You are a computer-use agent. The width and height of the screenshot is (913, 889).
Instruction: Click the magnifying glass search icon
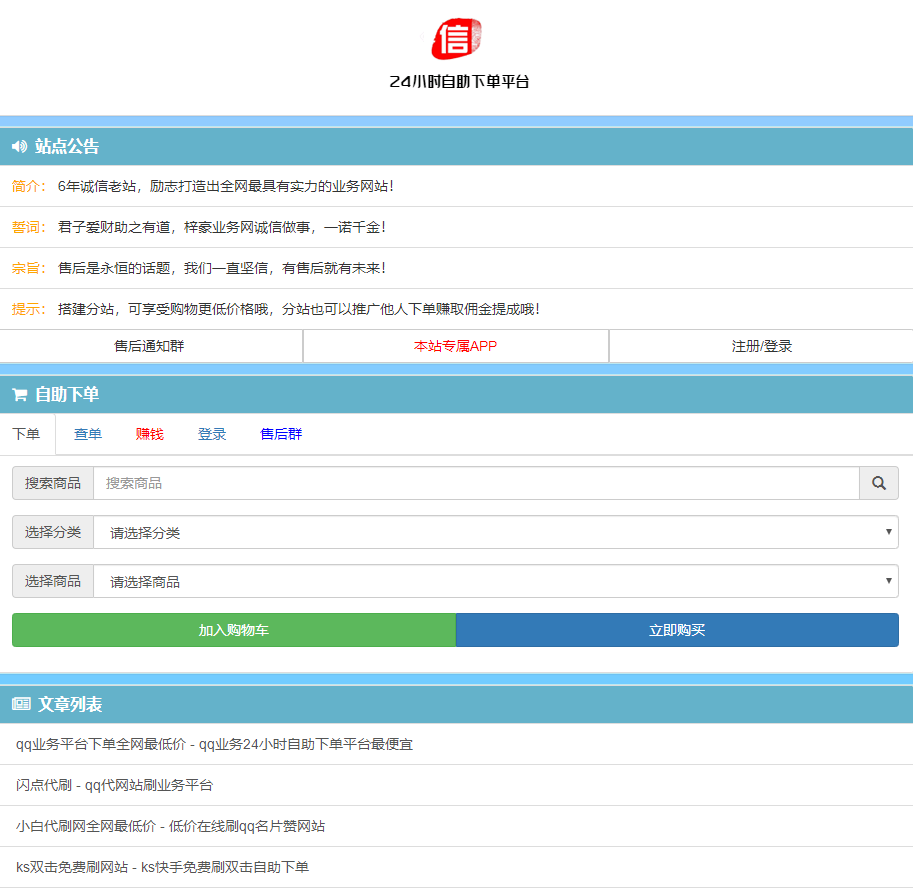tap(878, 483)
